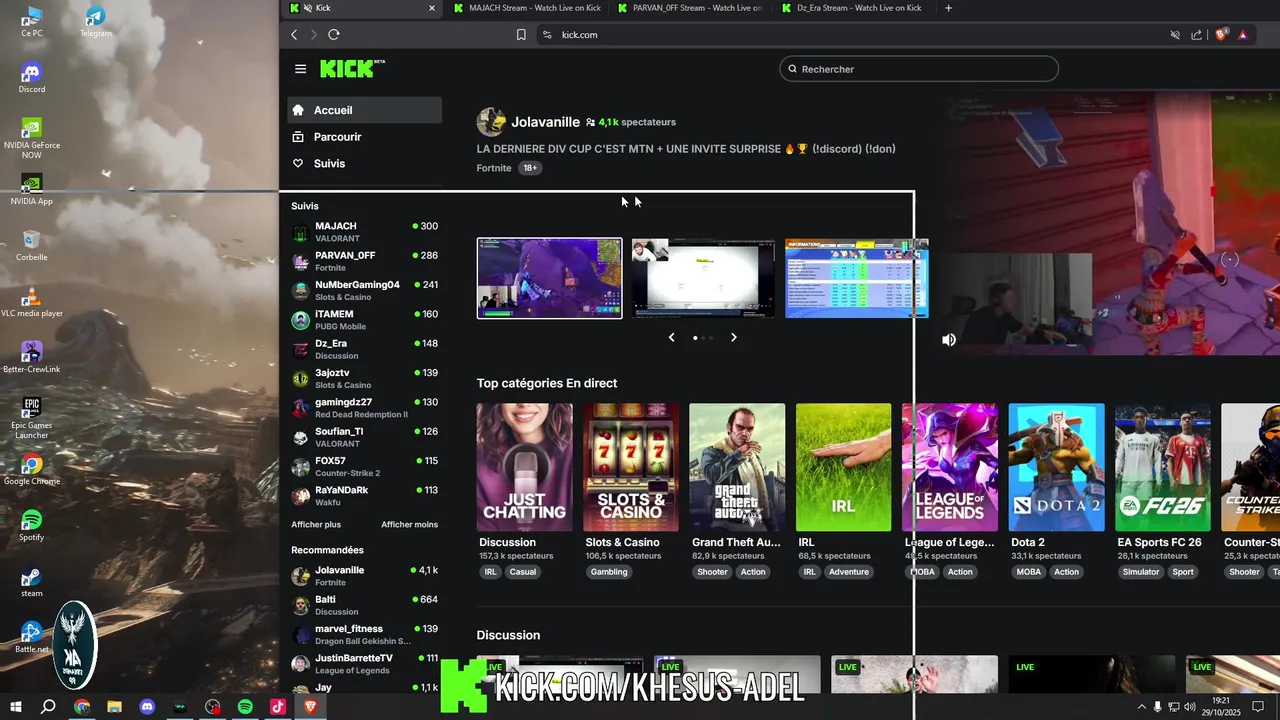Open Telegram desktop shortcut

[96, 21]
